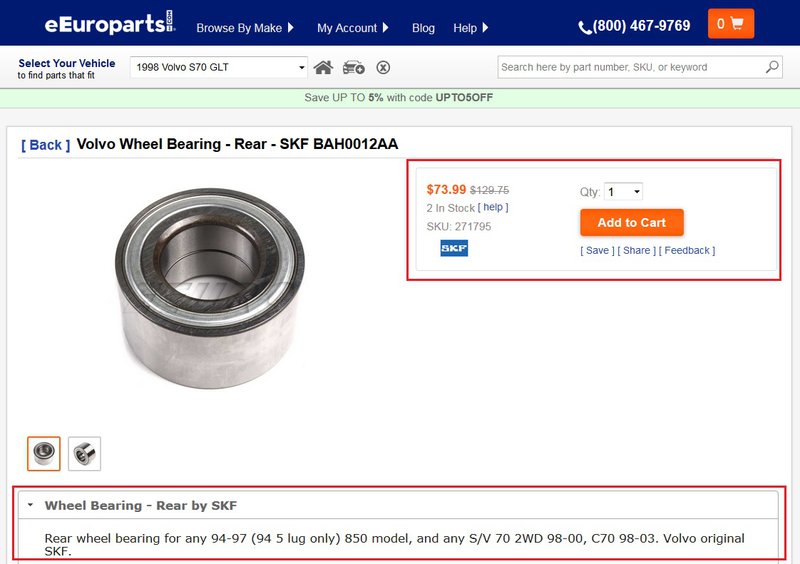
Task: Clear selected vehicle with X icon
Action: click(x=383, y=67)
